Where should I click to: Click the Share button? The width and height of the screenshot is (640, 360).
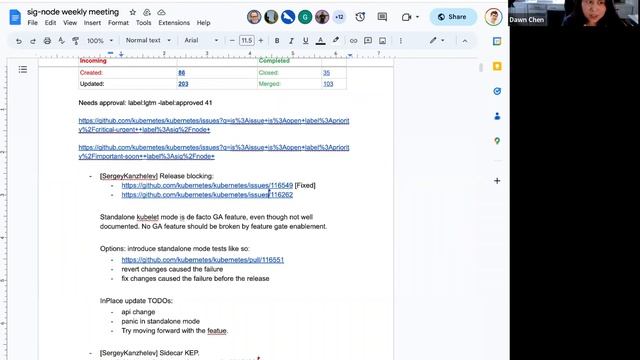coord(453,17)
